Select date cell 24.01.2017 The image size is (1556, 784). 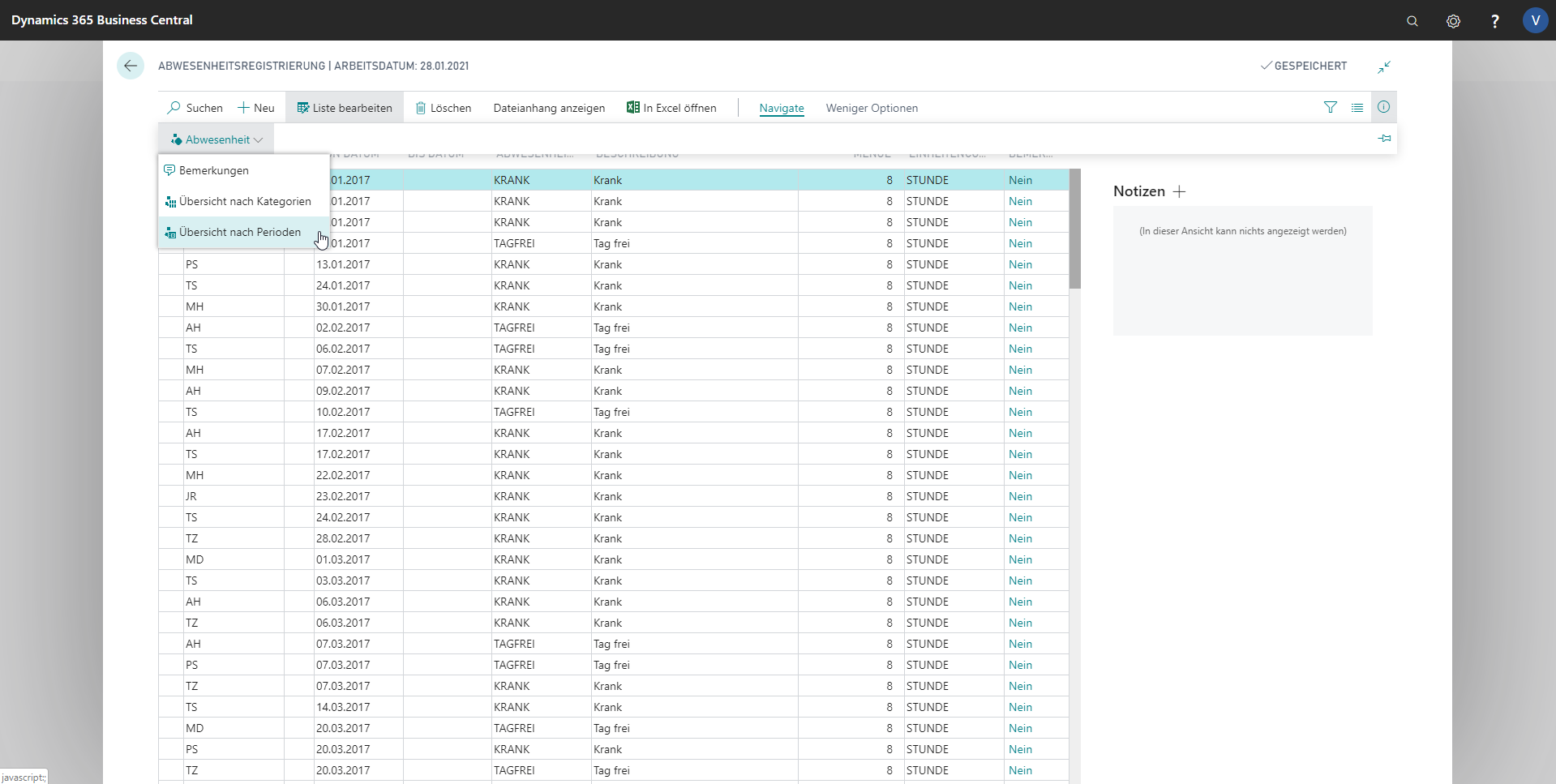(x=358, y=285)
